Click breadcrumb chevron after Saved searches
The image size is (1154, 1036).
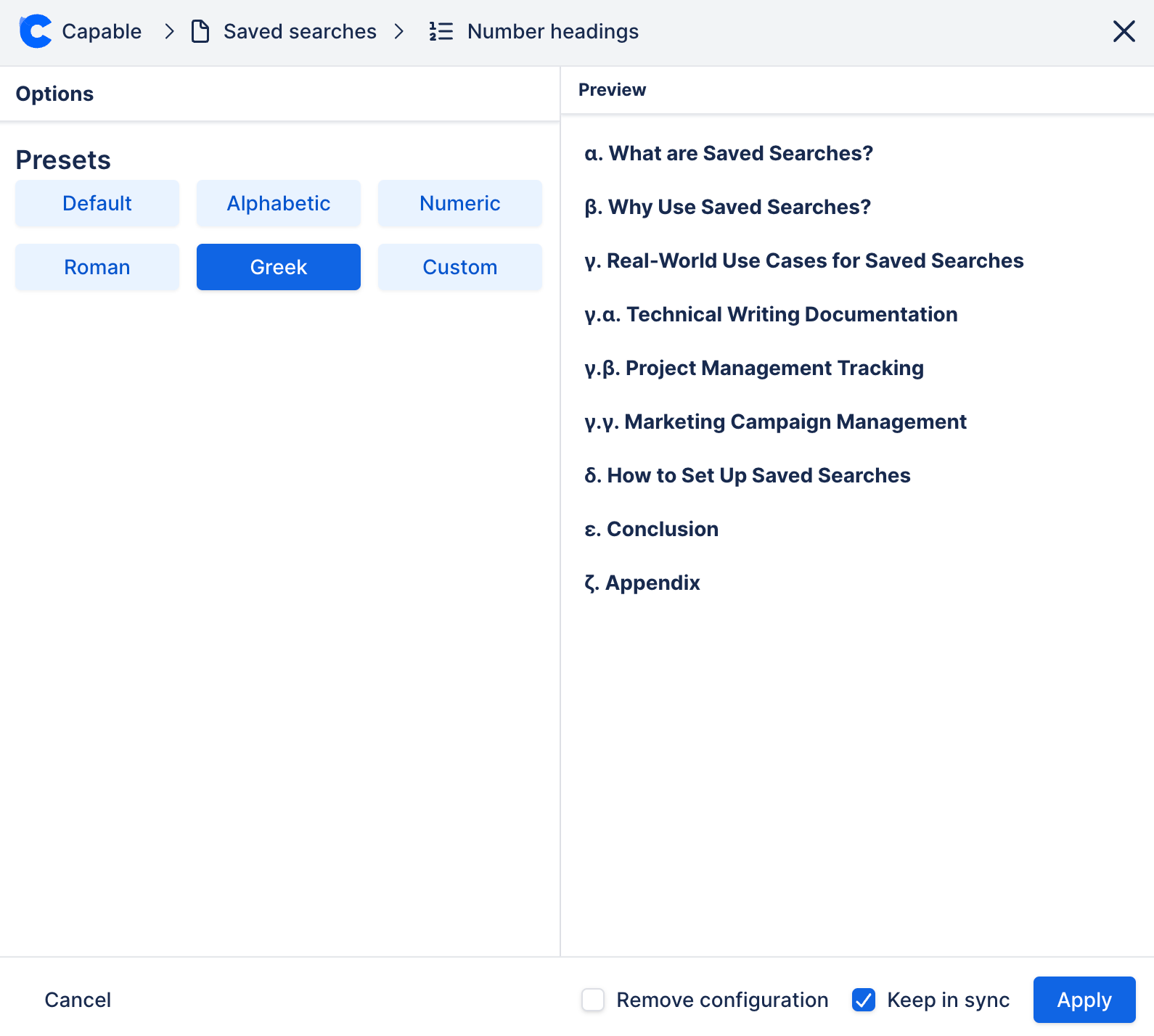(x=399, y=32)
